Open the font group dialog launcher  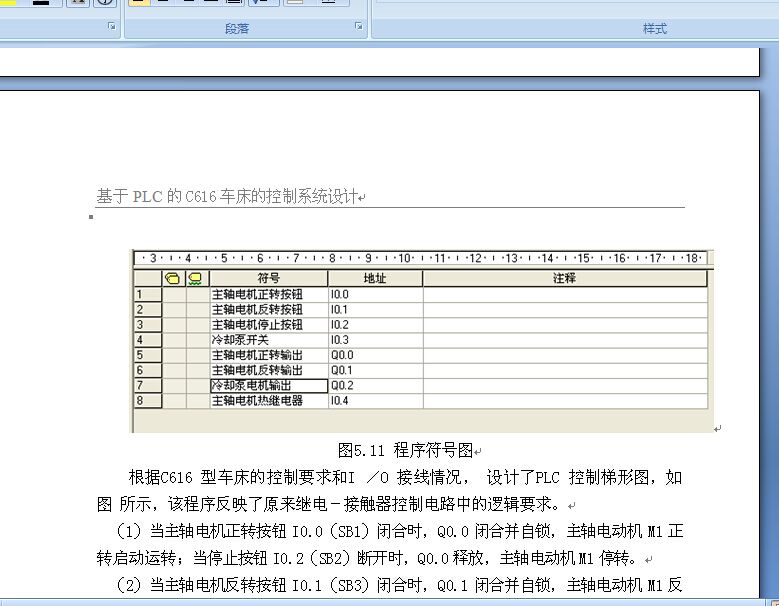(x=112, y=26)
